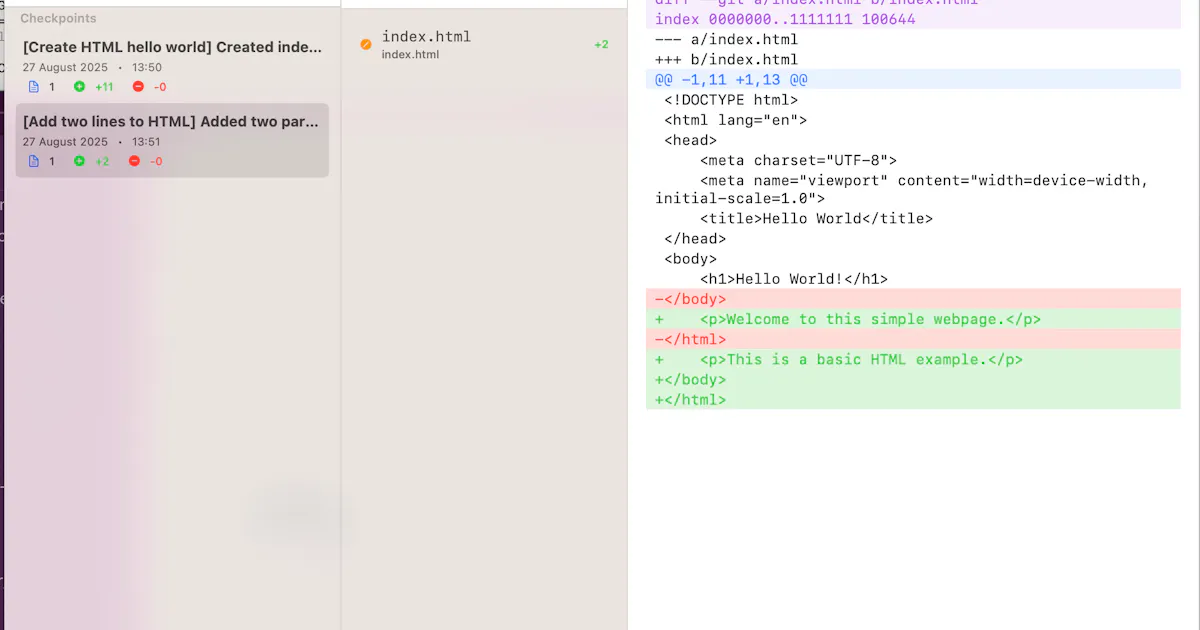Viewport: 1200px width, 630px height.
Task: Click the small index.html path subtitle
Action: pyautogui.click(x=410, y=55)
